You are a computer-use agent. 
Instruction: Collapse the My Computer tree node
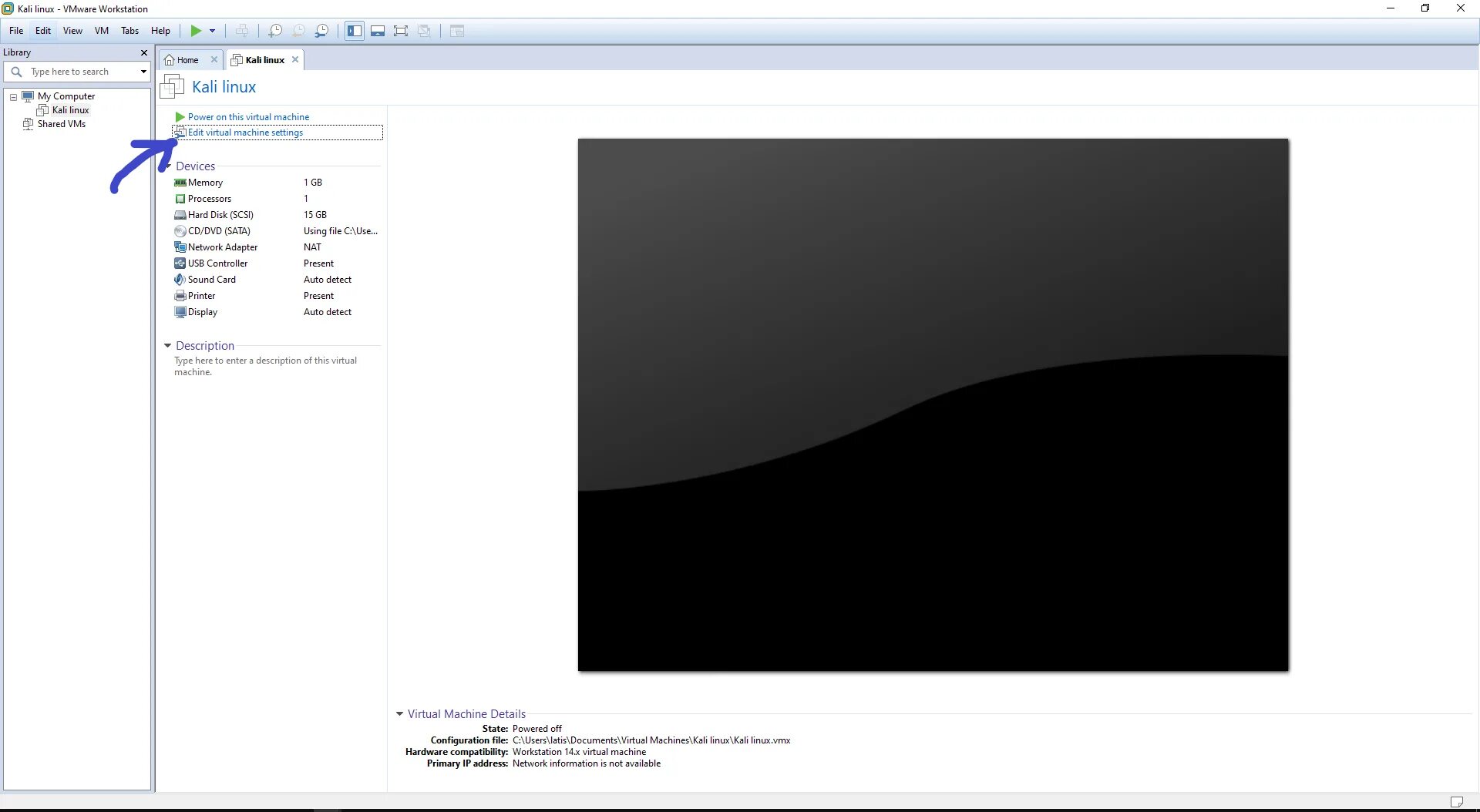13,97
